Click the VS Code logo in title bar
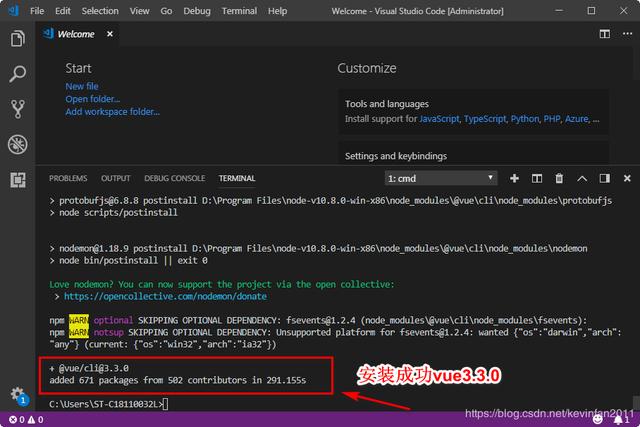Viewport: 640px width, 427px height. [x=13, y=10]
